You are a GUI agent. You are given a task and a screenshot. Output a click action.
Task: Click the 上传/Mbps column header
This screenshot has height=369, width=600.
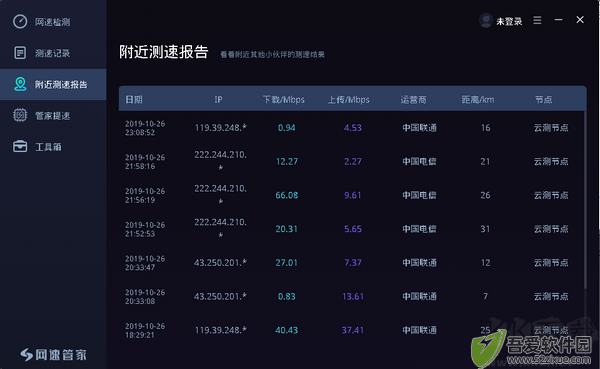coord(349,100)
